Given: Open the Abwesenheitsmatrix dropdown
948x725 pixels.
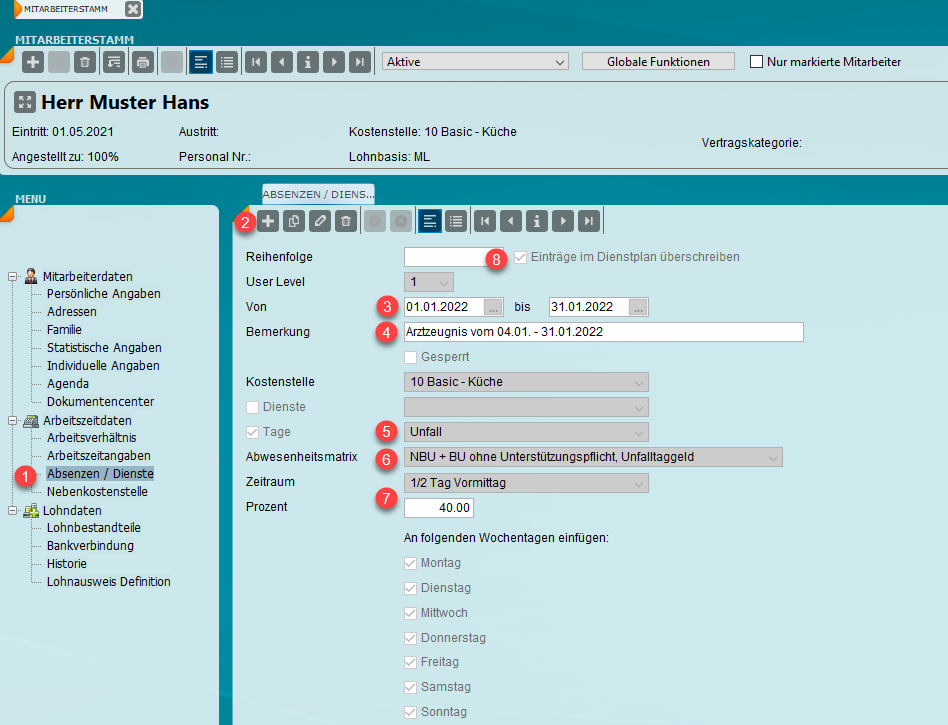Looking at the screenshot, I should pyautogui.click(x=593, y=457).
